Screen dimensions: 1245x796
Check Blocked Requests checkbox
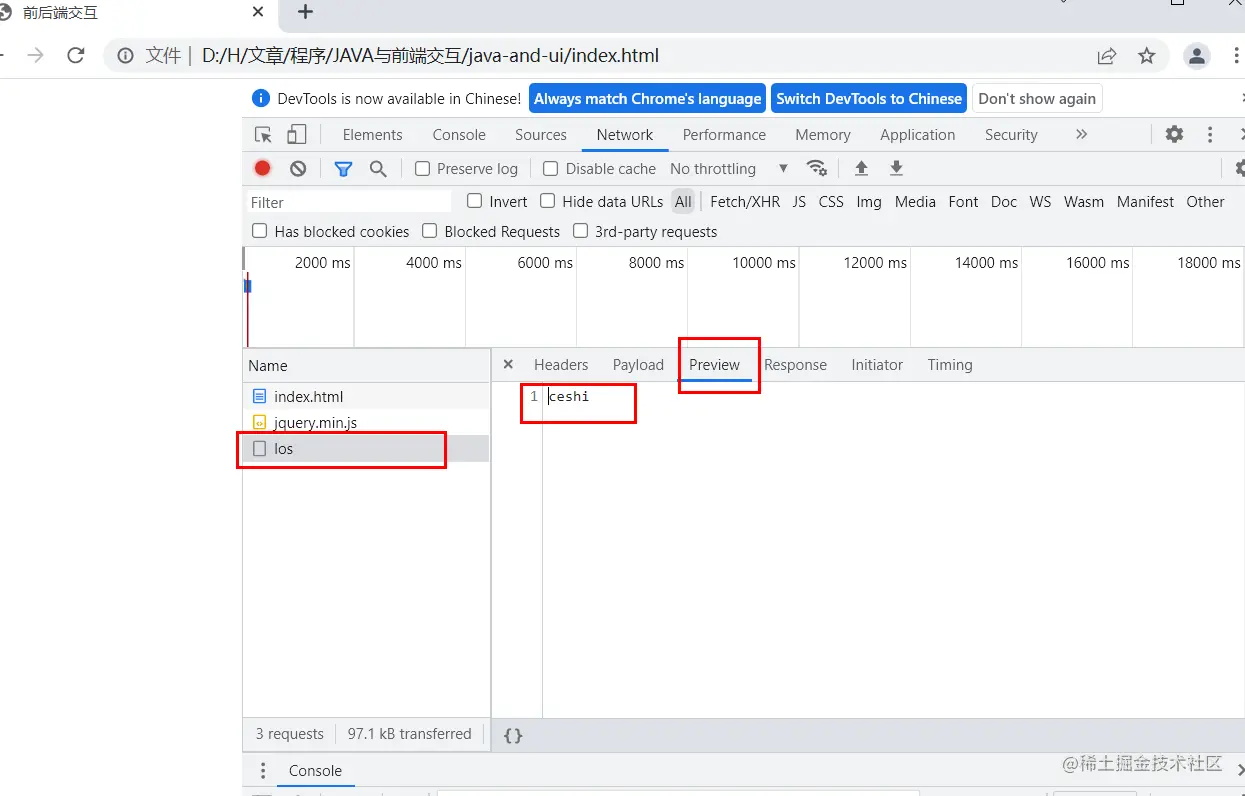pyautogui.click(x=430, y=231)
